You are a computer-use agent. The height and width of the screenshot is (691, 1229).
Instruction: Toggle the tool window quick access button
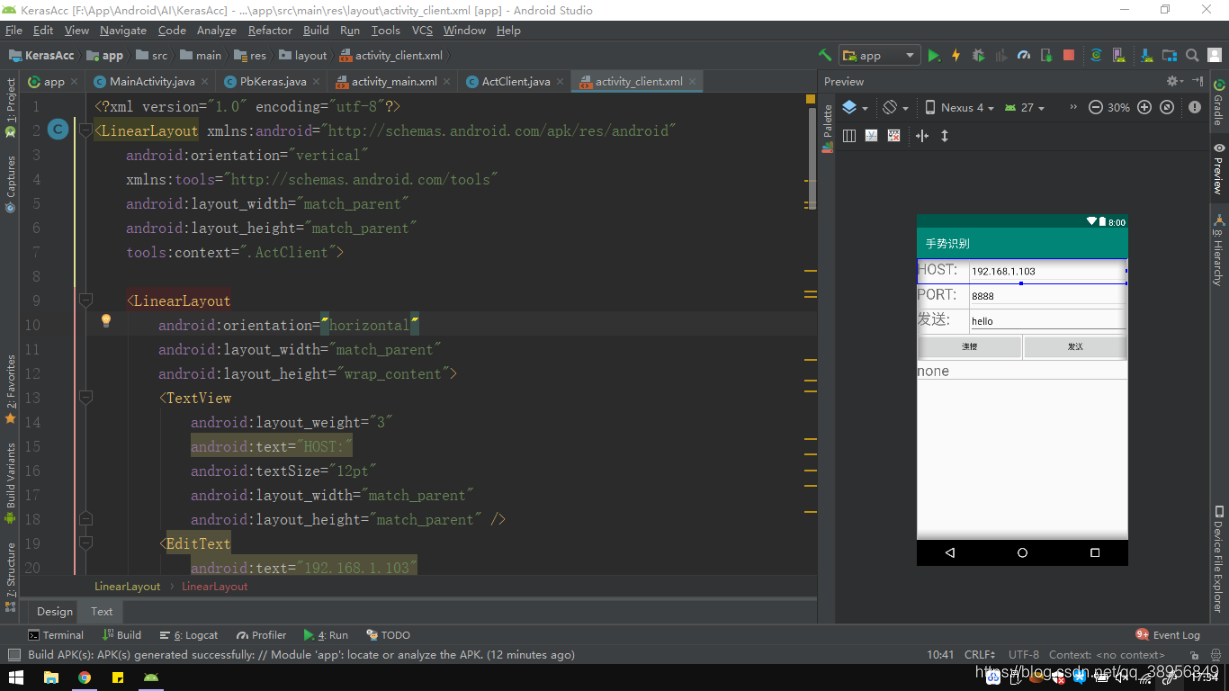[12, 655]
